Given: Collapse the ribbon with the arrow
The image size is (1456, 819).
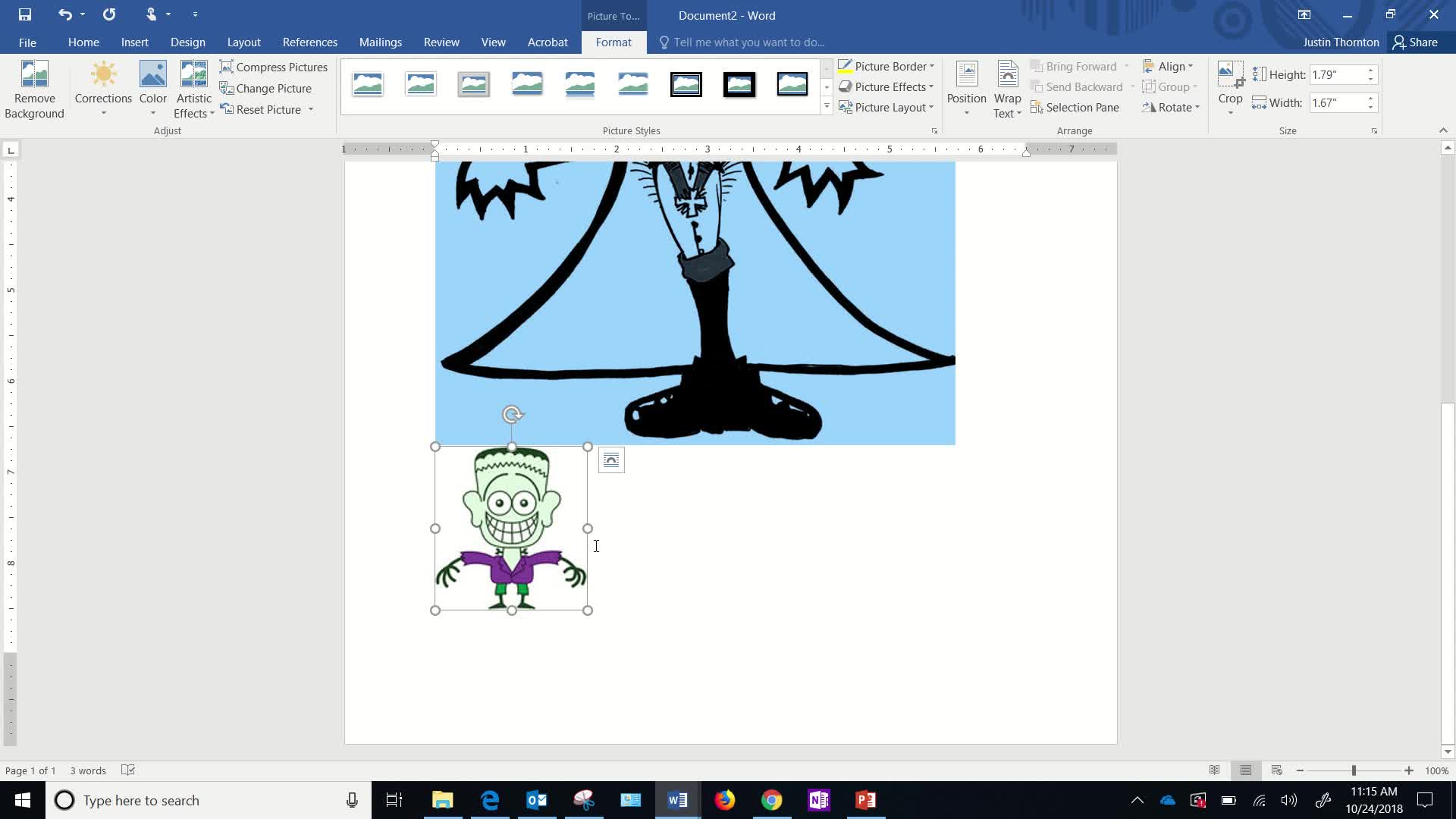Looking at the screenshot, I should (1443, 130).
